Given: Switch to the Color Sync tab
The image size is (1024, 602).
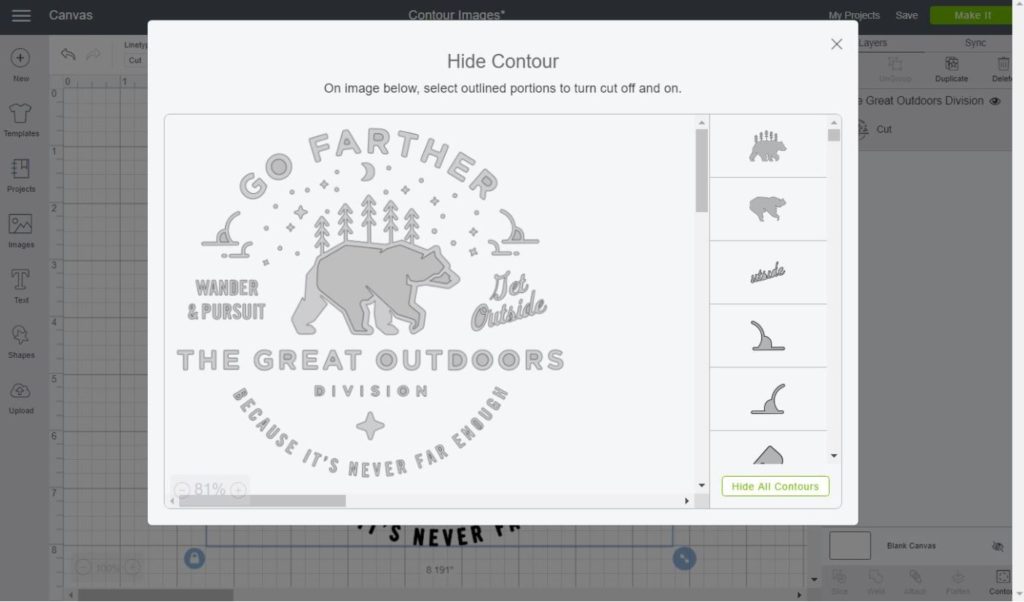Looking at the screenshot, I should pyautogui.click(x=975, y=42).
